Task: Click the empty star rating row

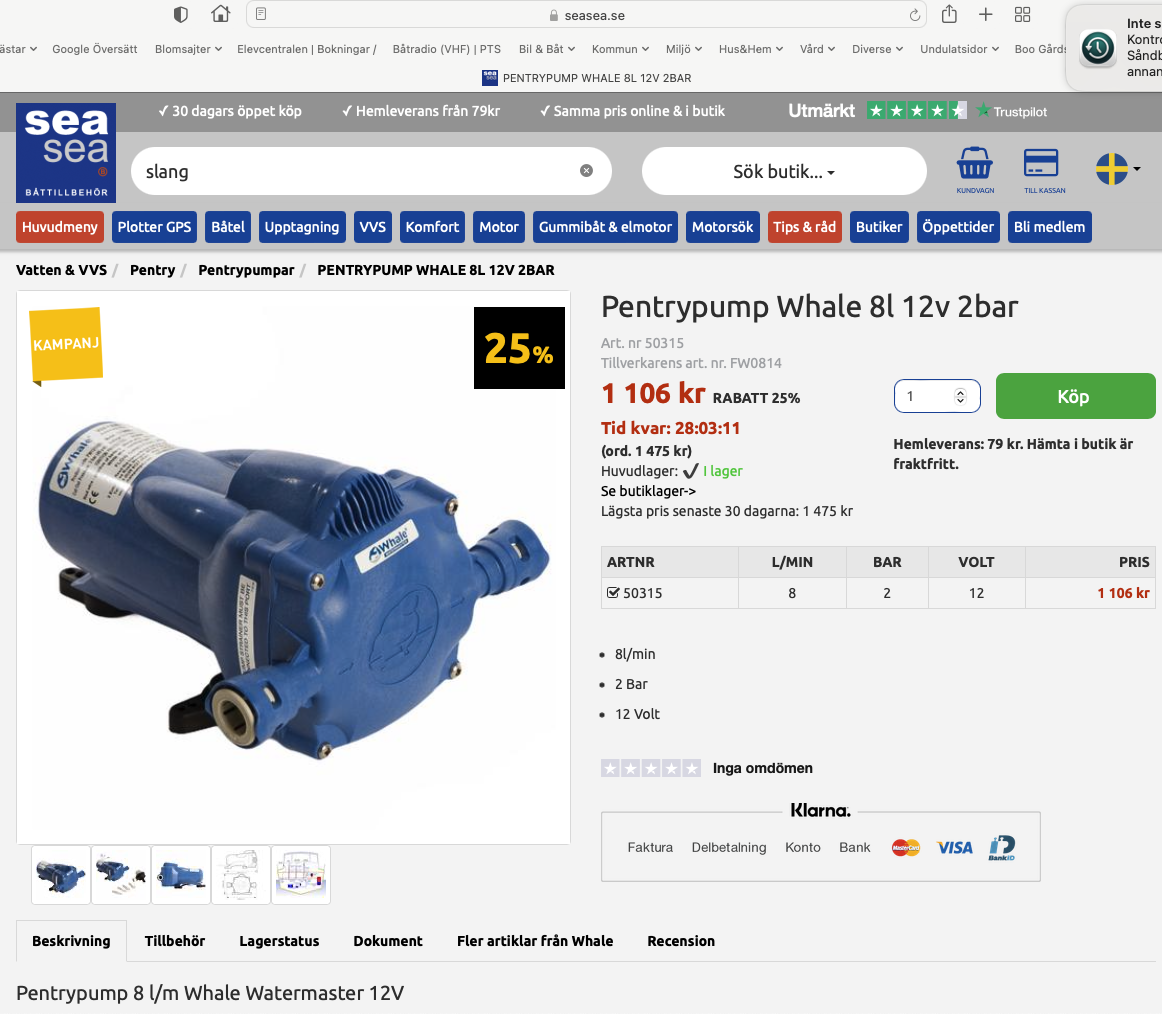Action: (650, 768)
